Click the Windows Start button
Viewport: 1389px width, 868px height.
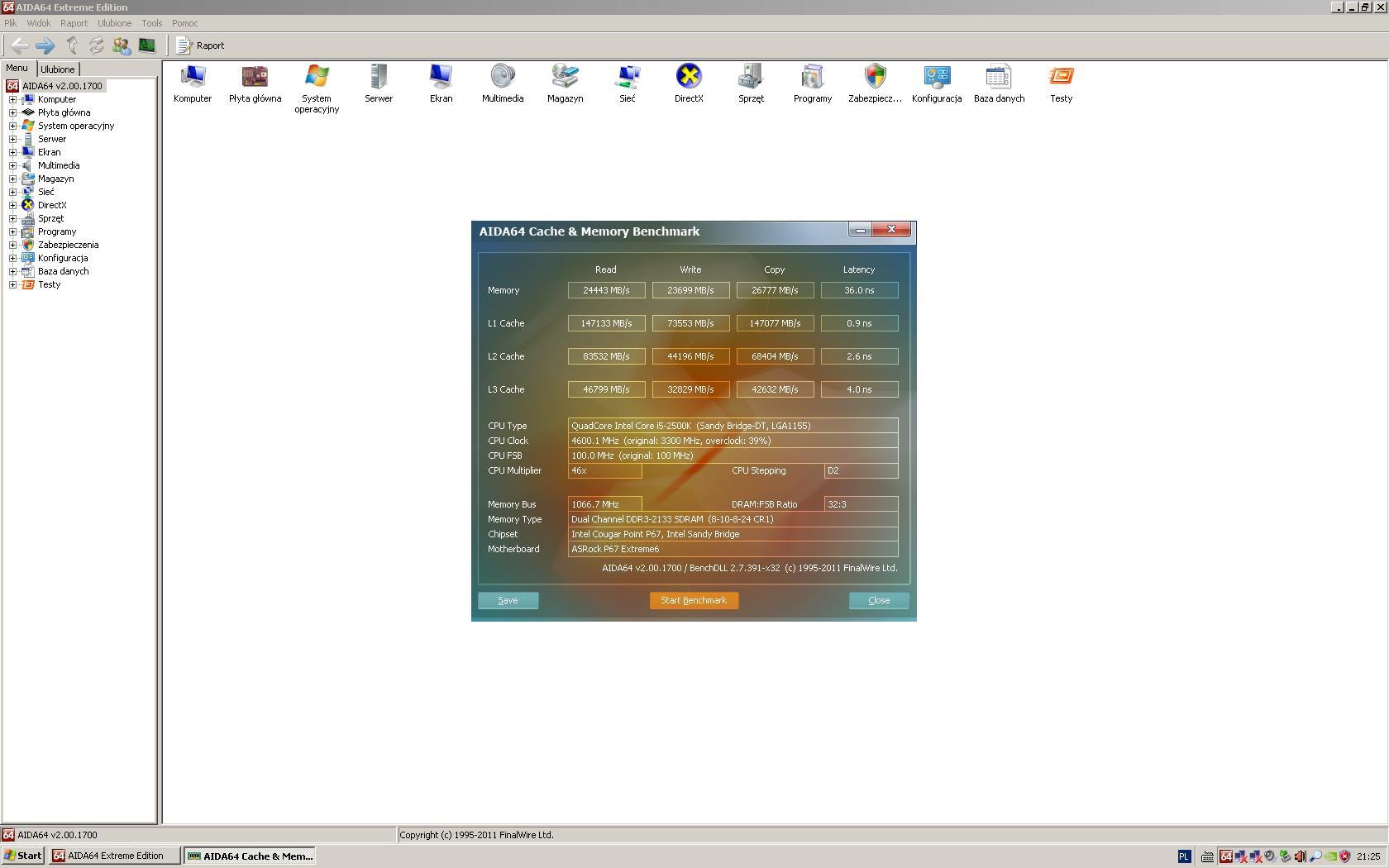click(x=23, y=856)
